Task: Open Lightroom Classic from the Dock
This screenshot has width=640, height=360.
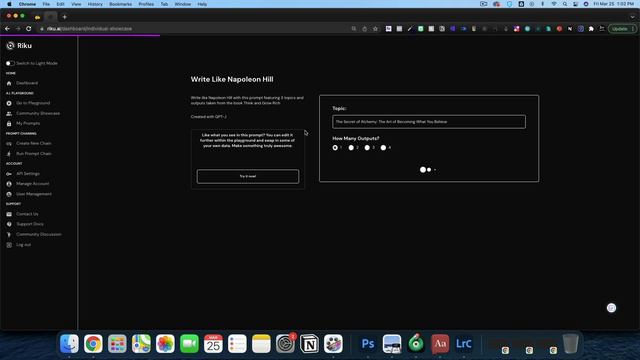Action: coord(464,344)
